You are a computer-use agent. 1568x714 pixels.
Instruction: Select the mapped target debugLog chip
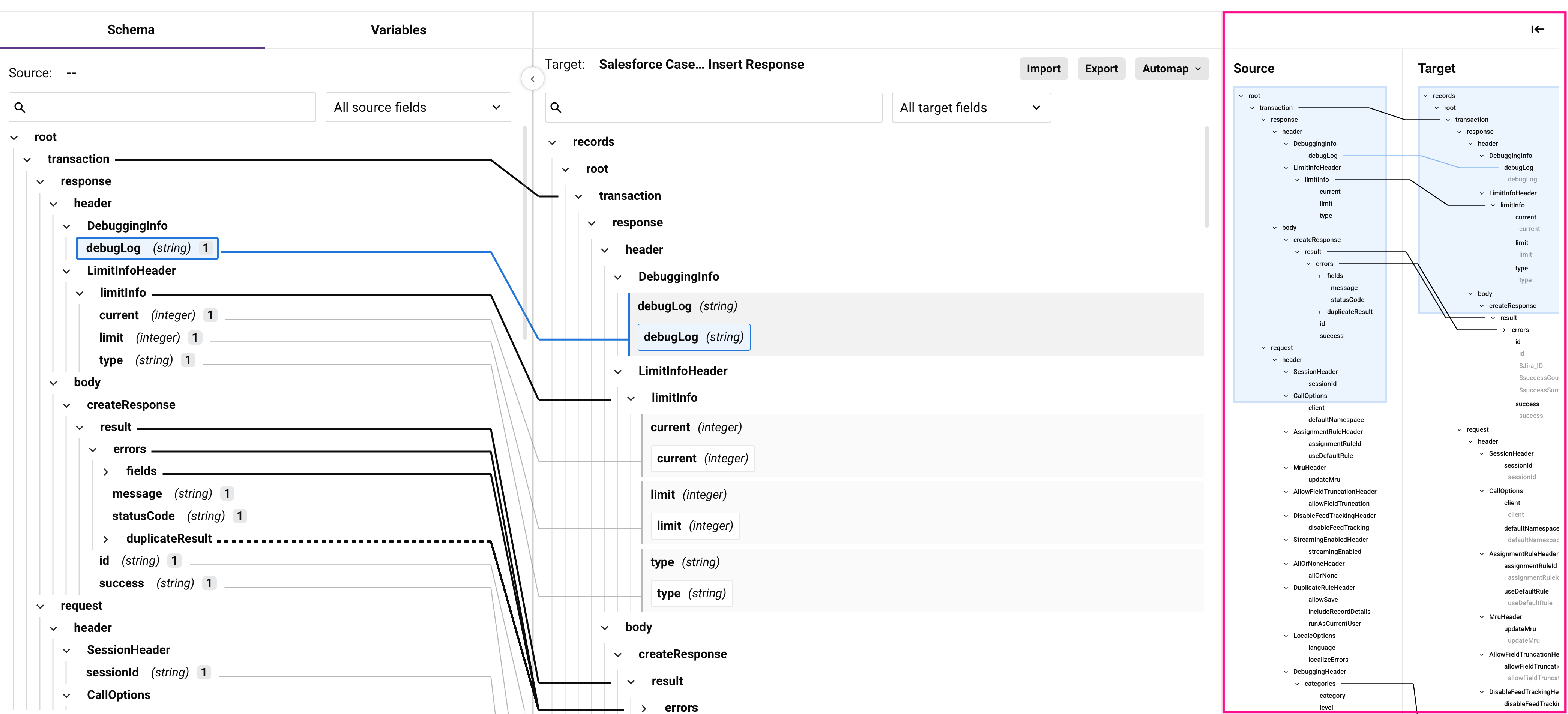click(693, 337)
